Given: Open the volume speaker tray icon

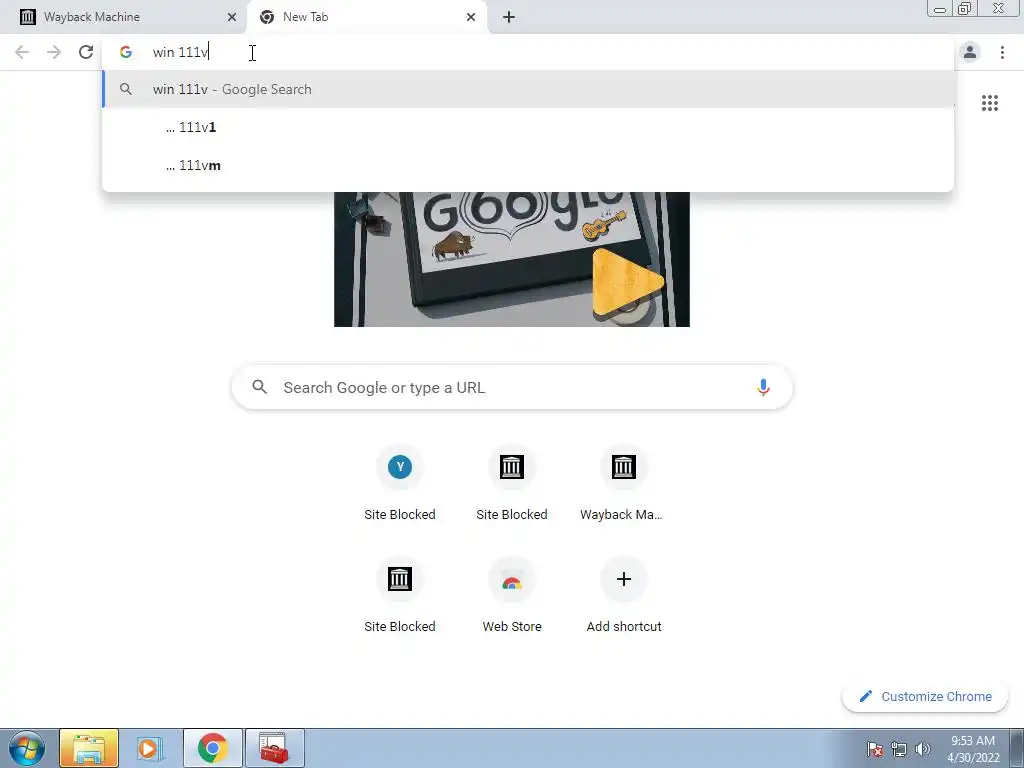Looking at the screenshot, I should [x=923, y=749].
